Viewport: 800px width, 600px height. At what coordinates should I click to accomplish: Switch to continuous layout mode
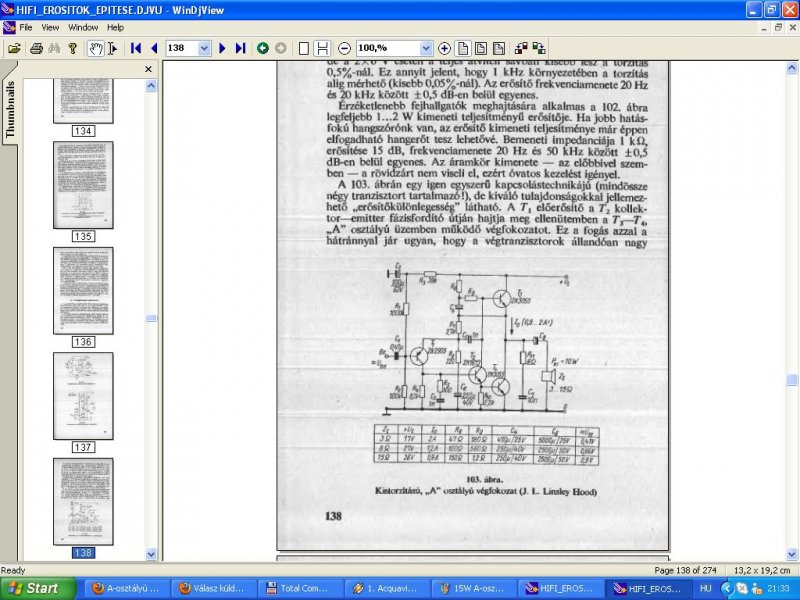click(x=322, y=48)
